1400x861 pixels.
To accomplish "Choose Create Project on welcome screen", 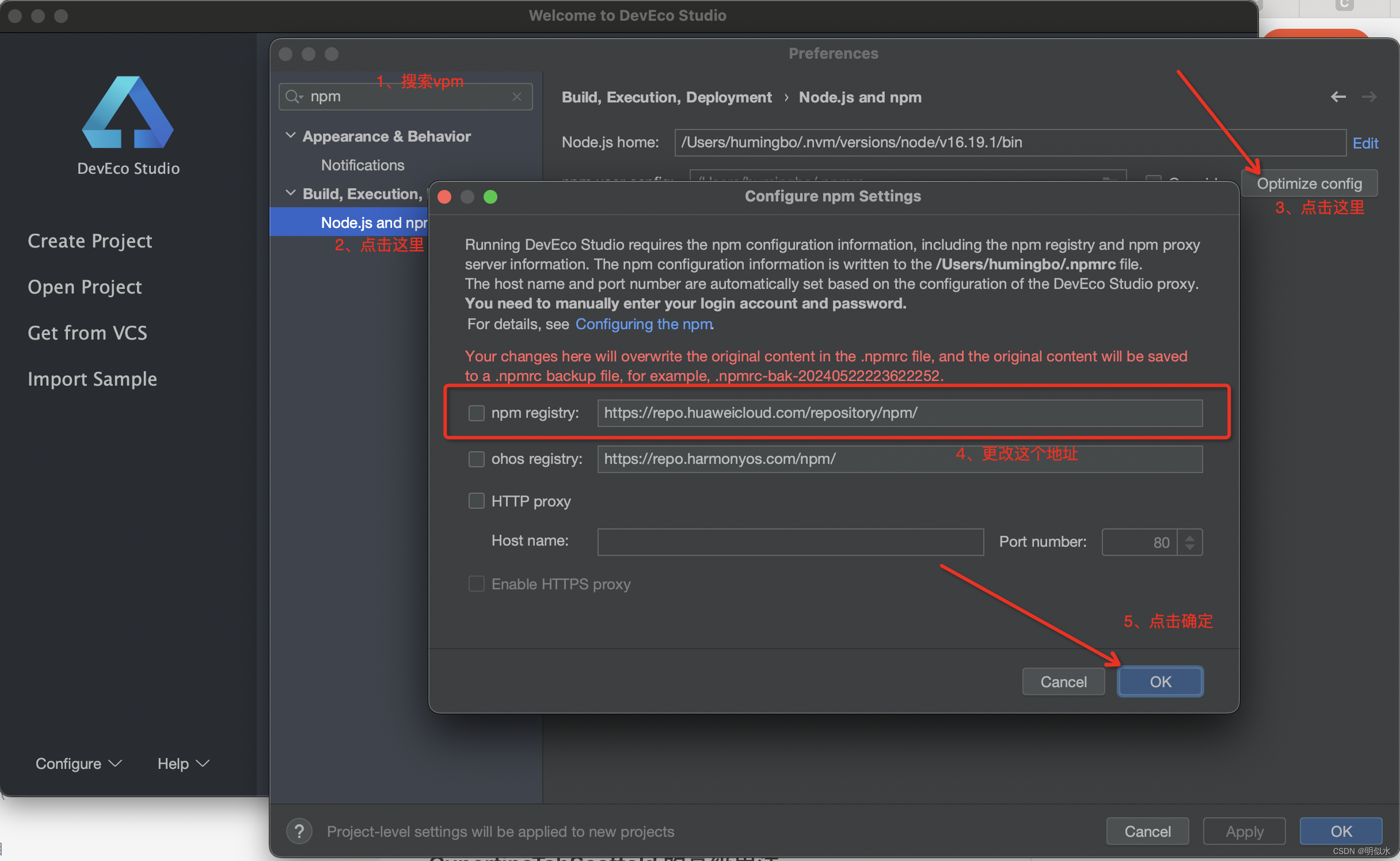I will point(90,241).
